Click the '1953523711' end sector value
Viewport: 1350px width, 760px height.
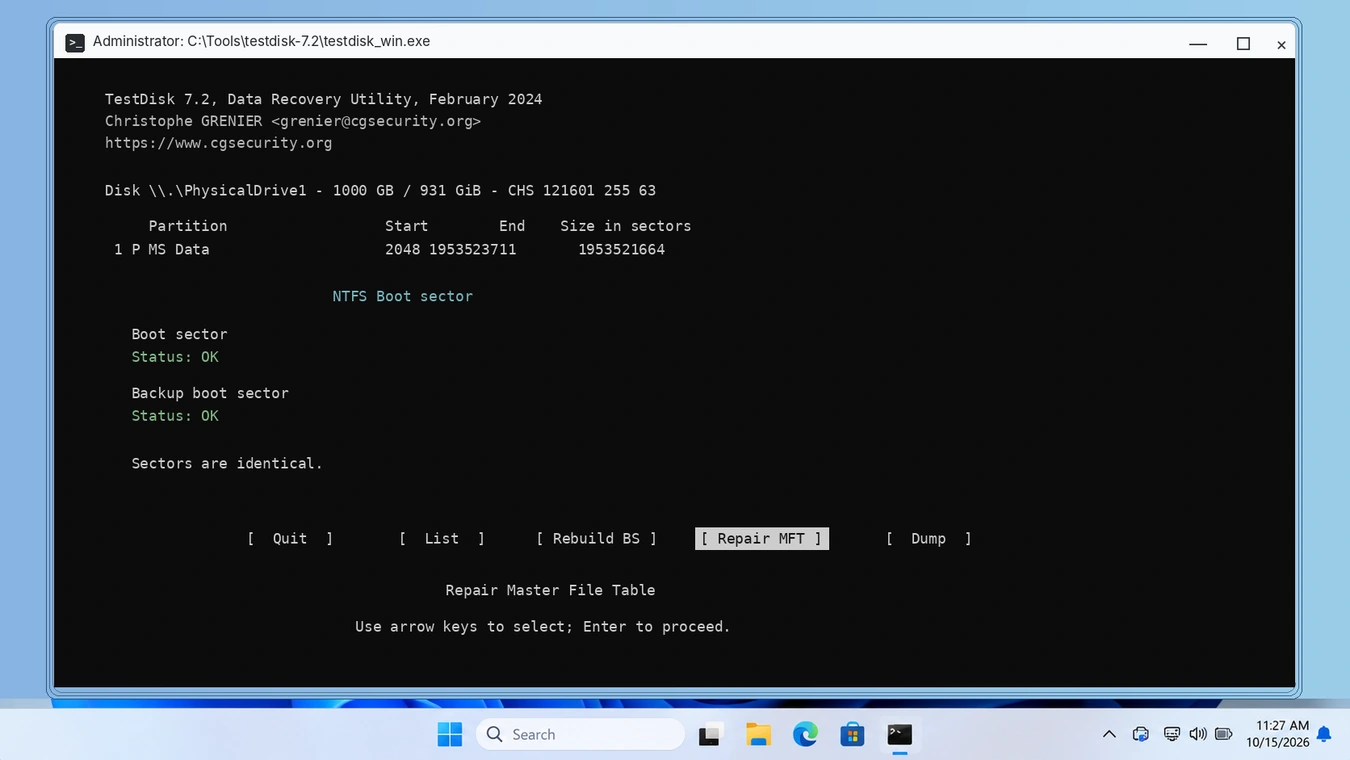(473, 250)
